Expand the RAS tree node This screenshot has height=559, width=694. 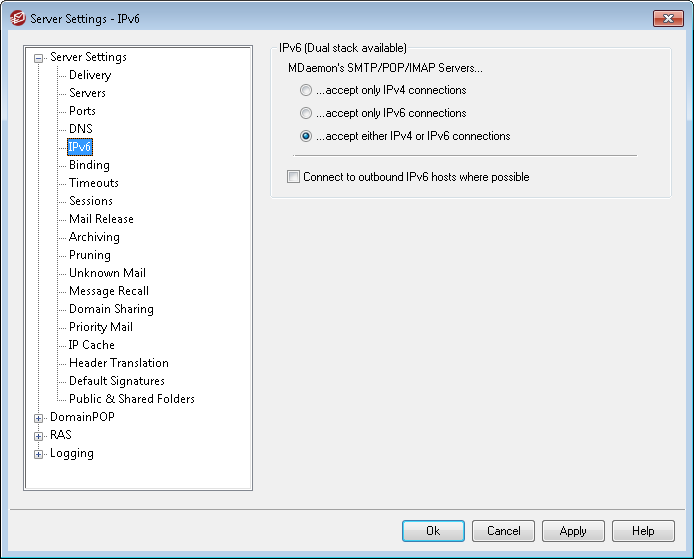tap(39, 436)
